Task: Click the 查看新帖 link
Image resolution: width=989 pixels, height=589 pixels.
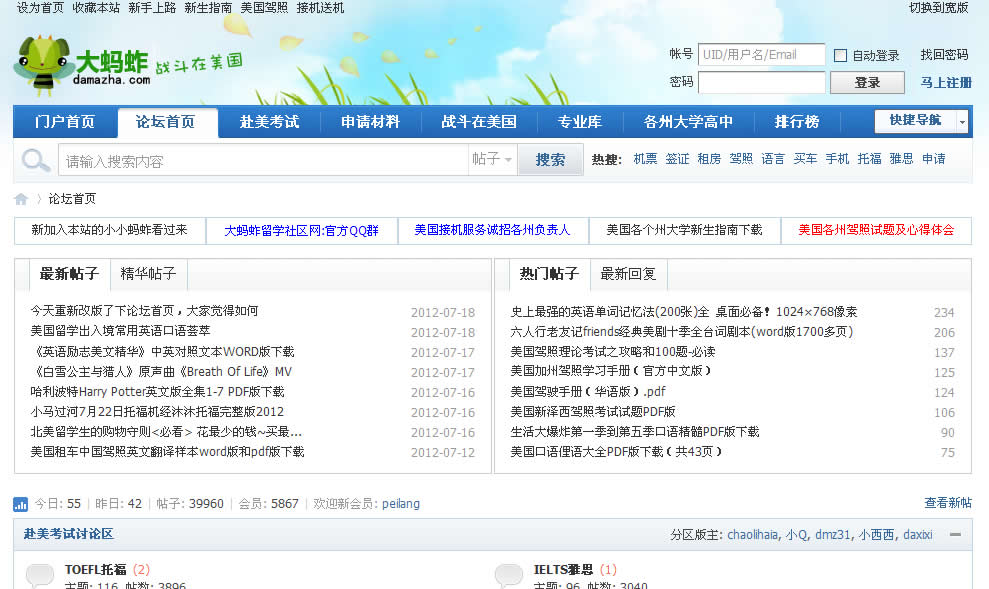Action: (x=947, y=503)
